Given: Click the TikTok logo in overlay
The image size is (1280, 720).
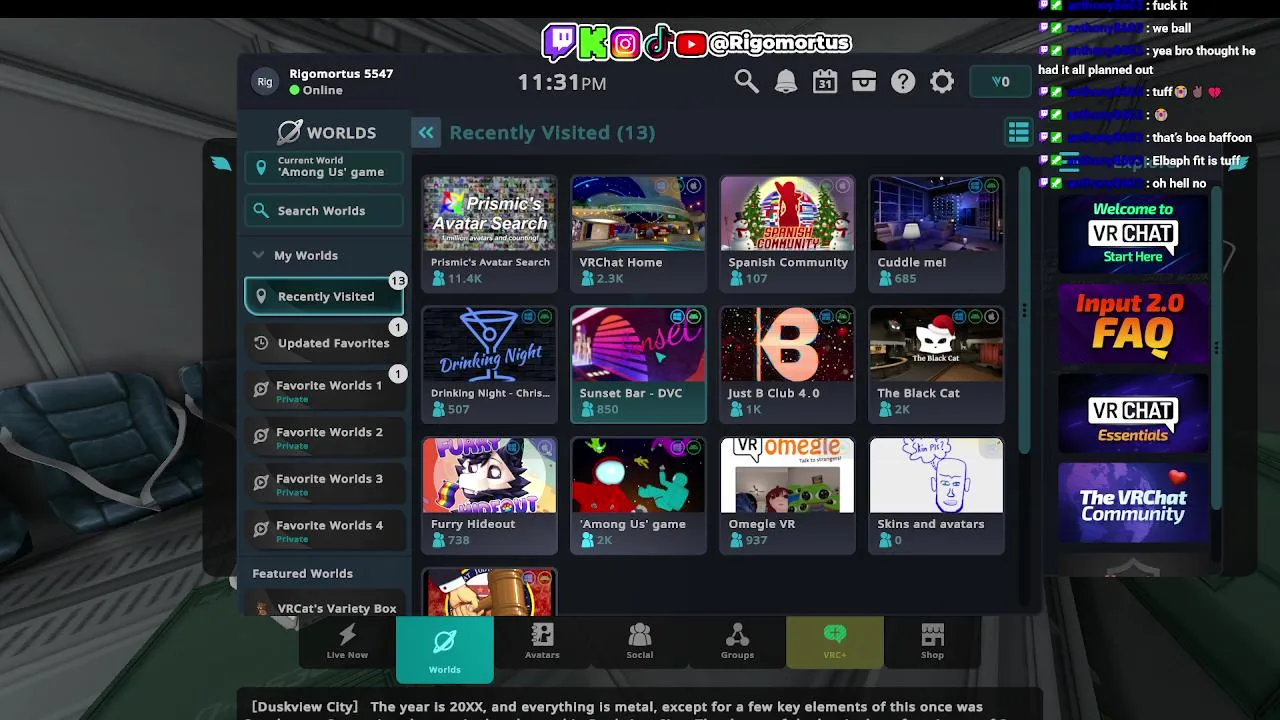Looking at the screenshot, I should (x=657, y=42).
